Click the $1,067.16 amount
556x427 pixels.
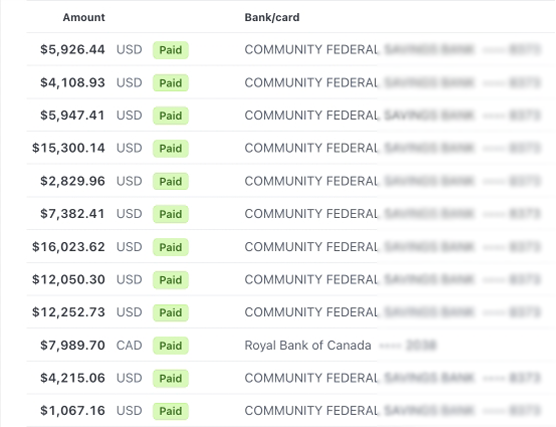click(x=72, y=410)
